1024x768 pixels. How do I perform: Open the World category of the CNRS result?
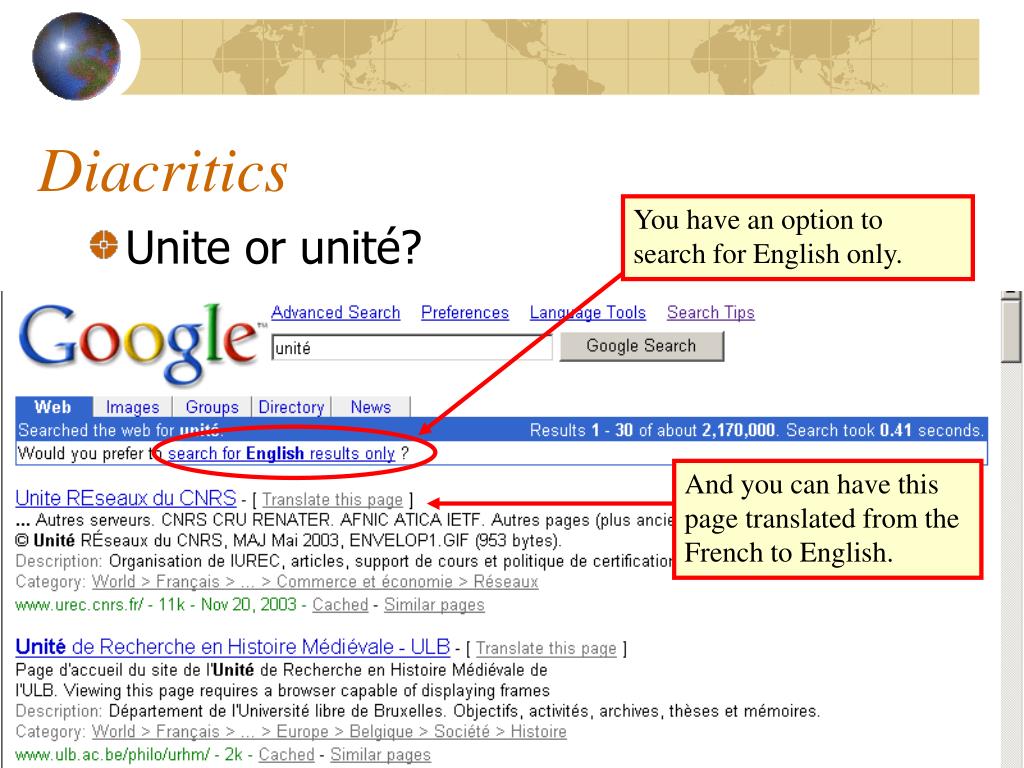pos(114,581)
